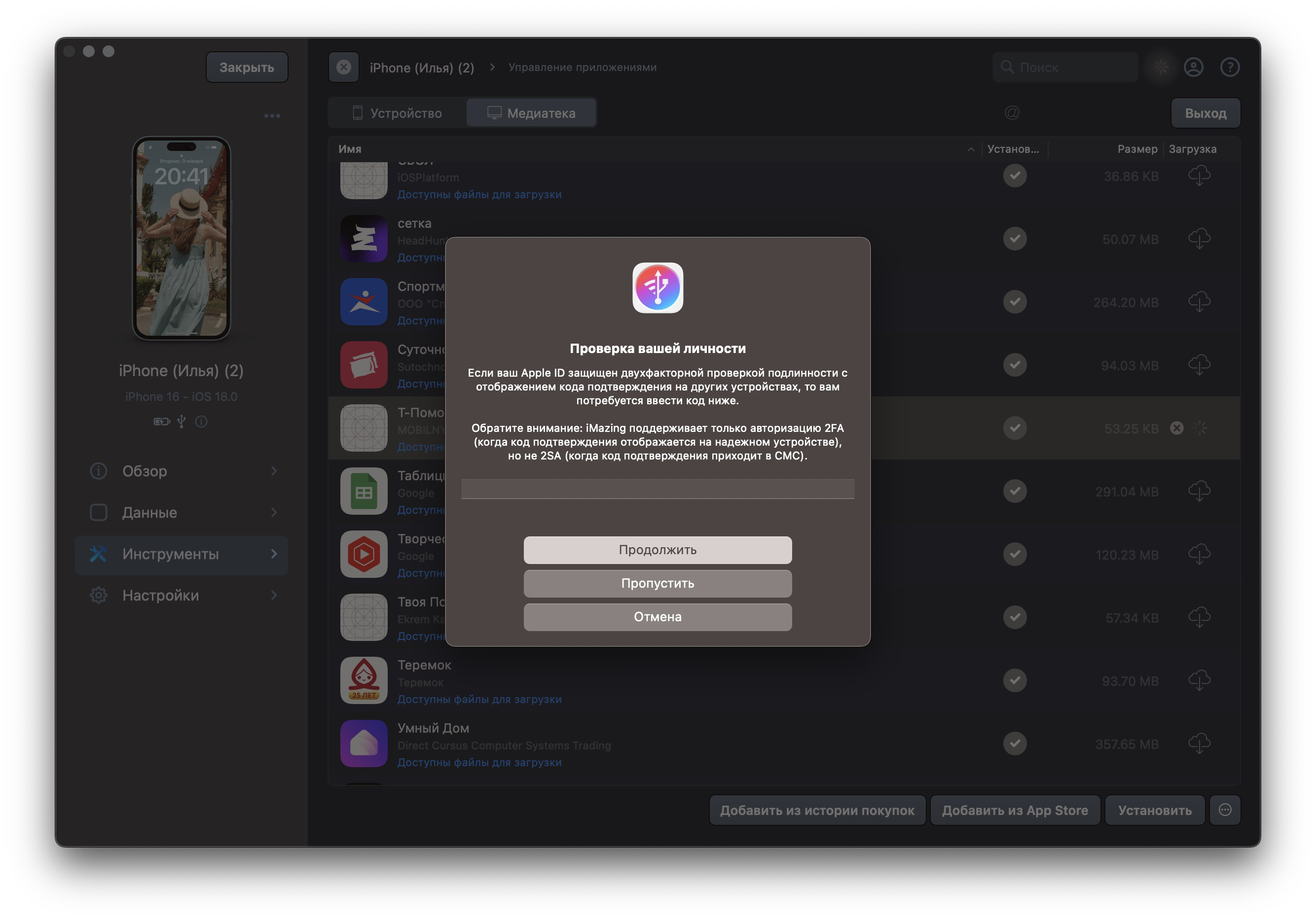Click the USB connection icon under device name
This screenshot has height=920, width=1316.
pyautogui.click(x=181, y=422)
